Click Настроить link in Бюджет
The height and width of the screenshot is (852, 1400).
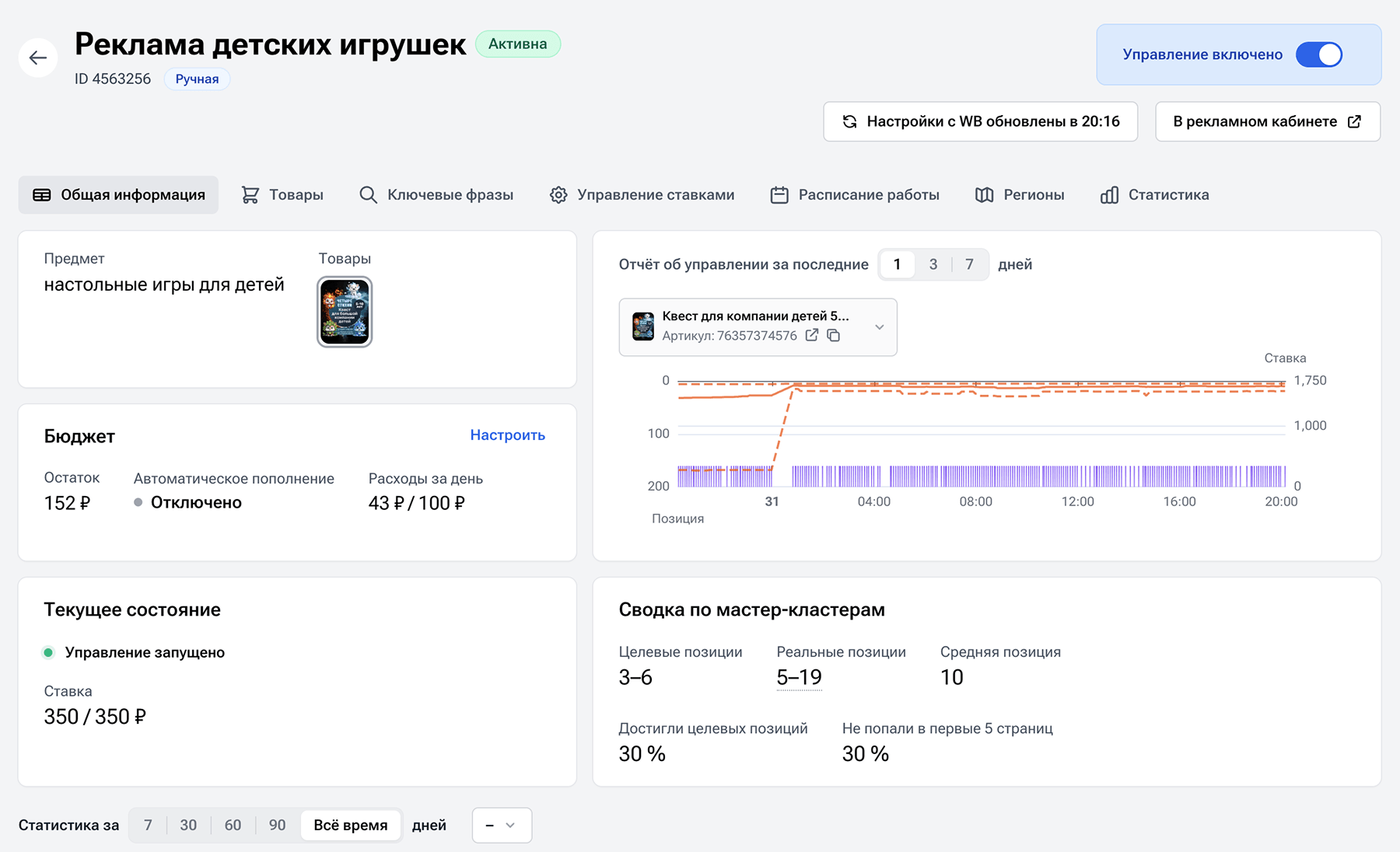tap(507, 435)
